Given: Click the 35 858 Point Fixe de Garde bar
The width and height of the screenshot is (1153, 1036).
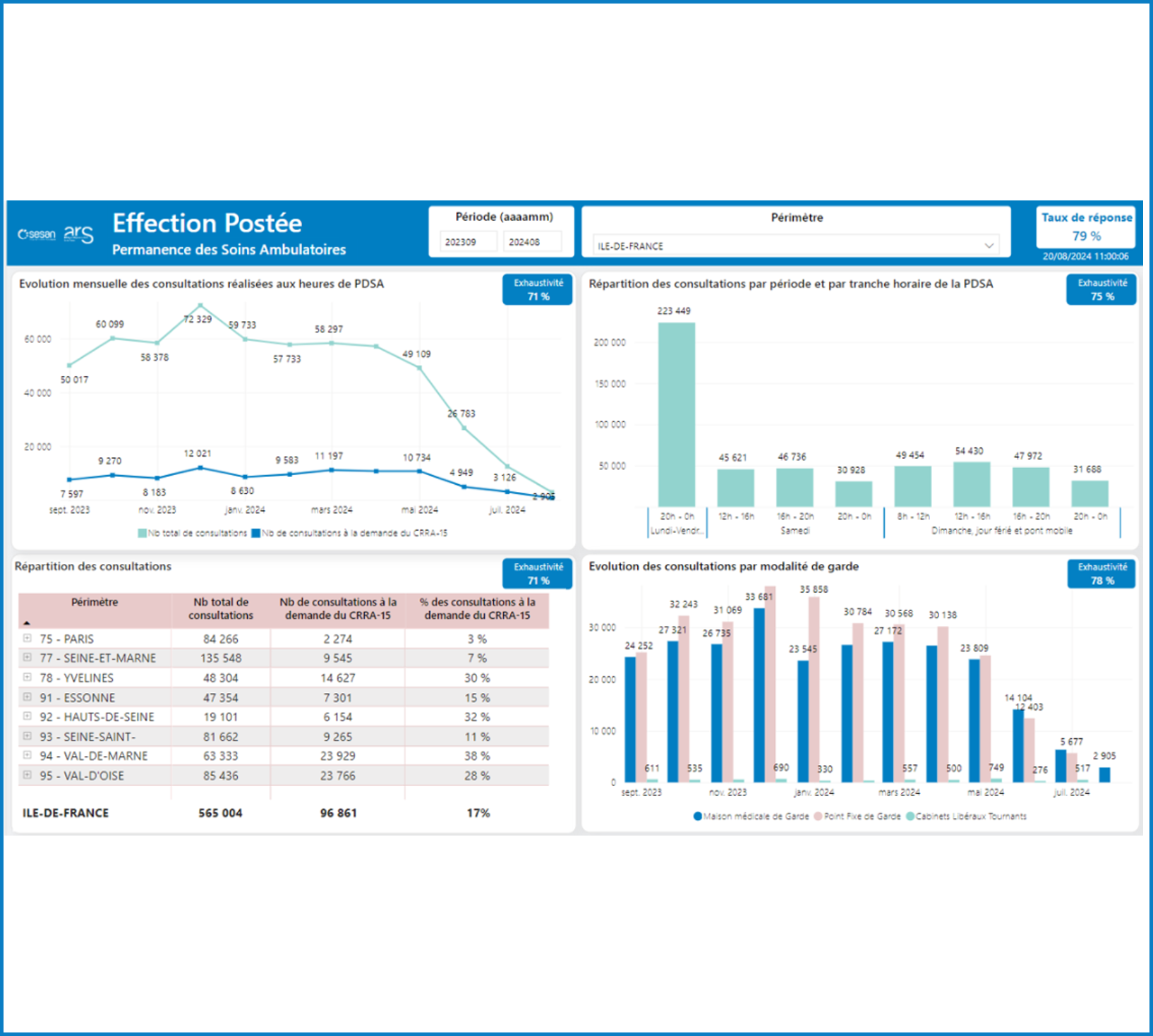Looking at the screenshot, I should point(814,689).
